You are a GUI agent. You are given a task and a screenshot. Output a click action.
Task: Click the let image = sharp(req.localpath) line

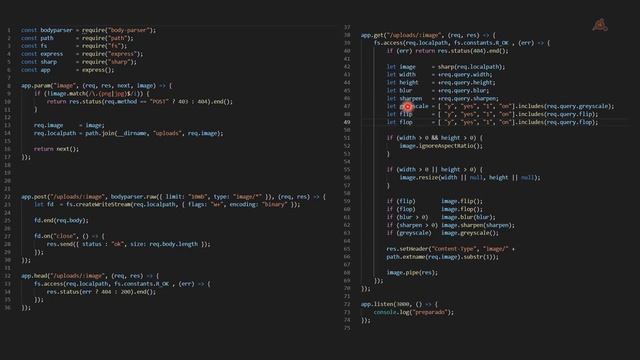[446, 67]
